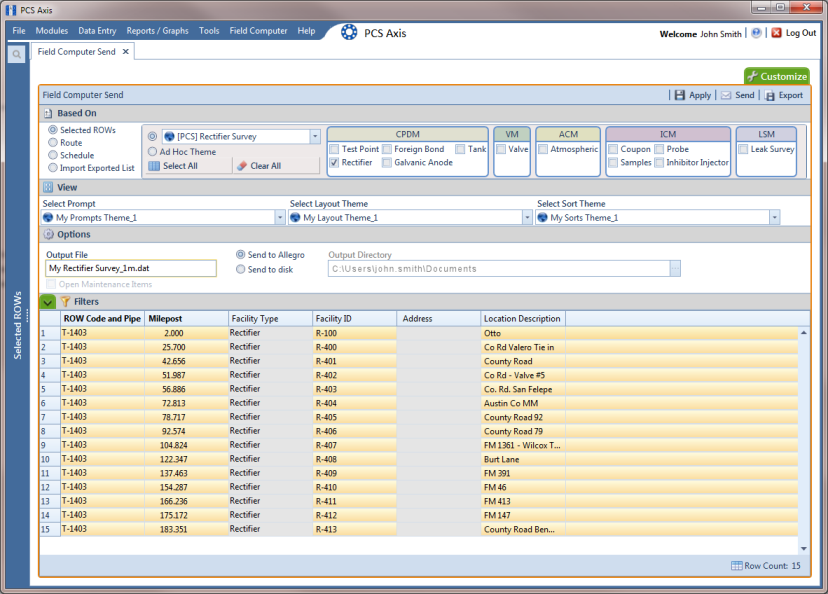Enable the Galvanic Anode checkbox
Image resolution: width=828 pixels, height=594 pixels.
point(387,163)
